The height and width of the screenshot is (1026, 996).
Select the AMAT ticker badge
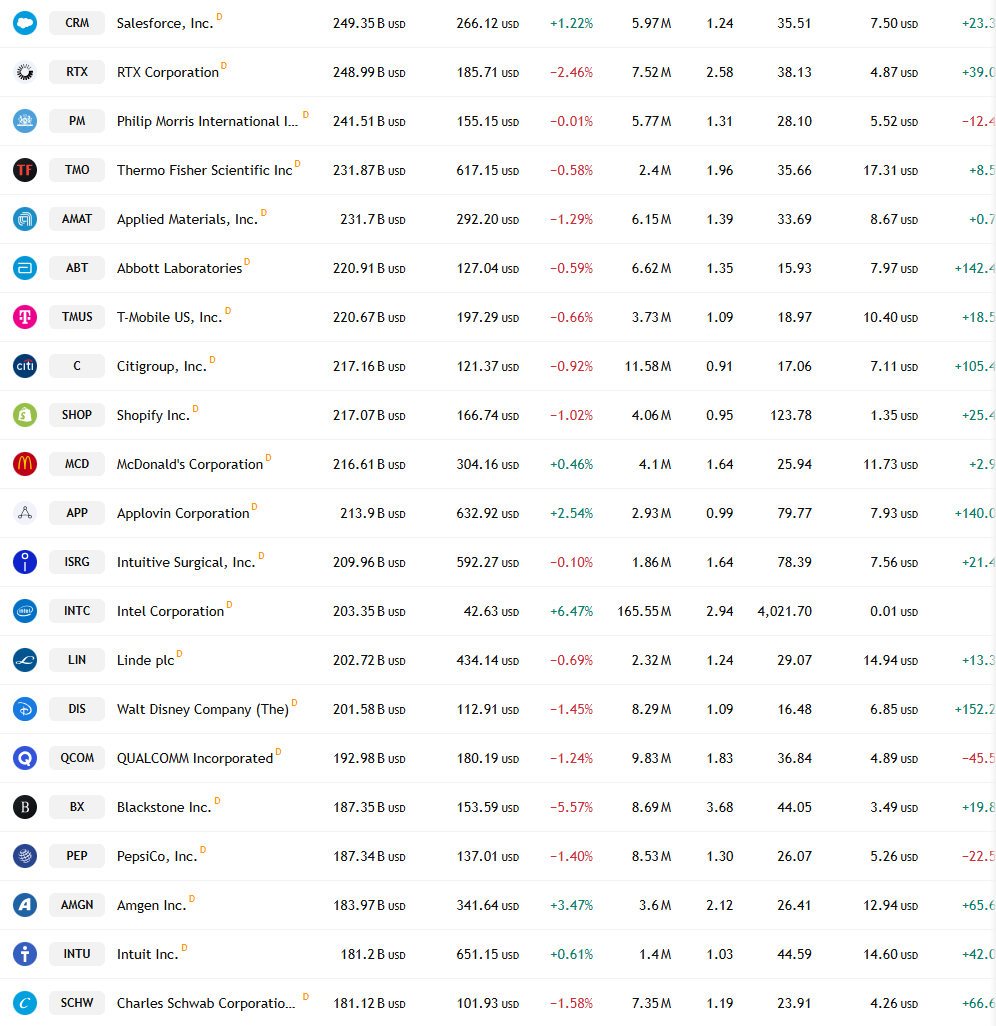pyautogui.click(x=77, y=219)
